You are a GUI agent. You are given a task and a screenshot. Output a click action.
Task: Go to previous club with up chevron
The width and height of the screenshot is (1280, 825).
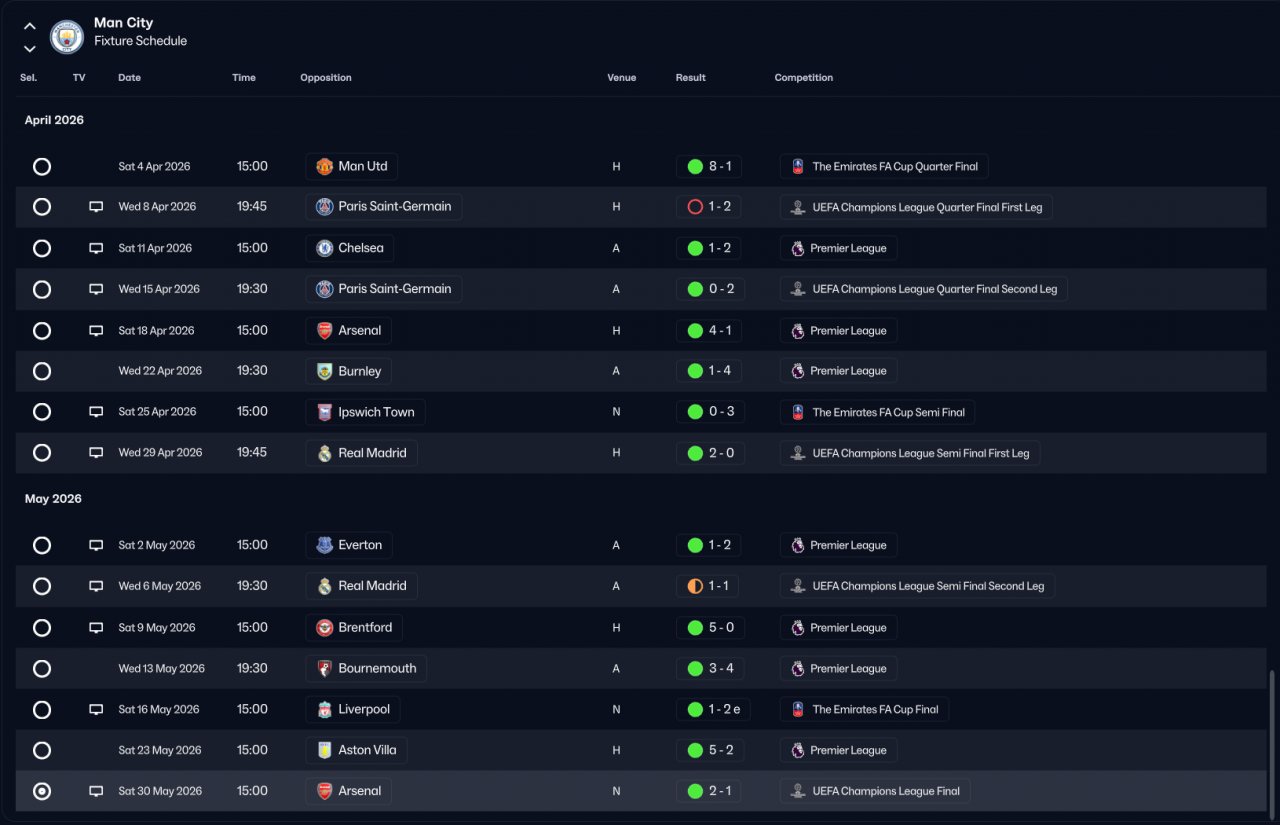30,27
